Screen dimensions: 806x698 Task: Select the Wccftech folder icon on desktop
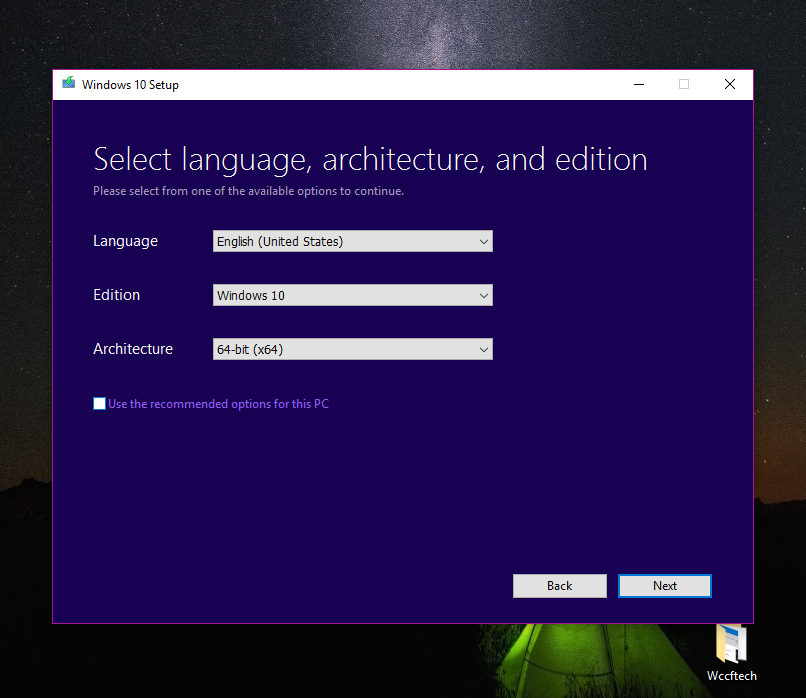click(731, 643)
